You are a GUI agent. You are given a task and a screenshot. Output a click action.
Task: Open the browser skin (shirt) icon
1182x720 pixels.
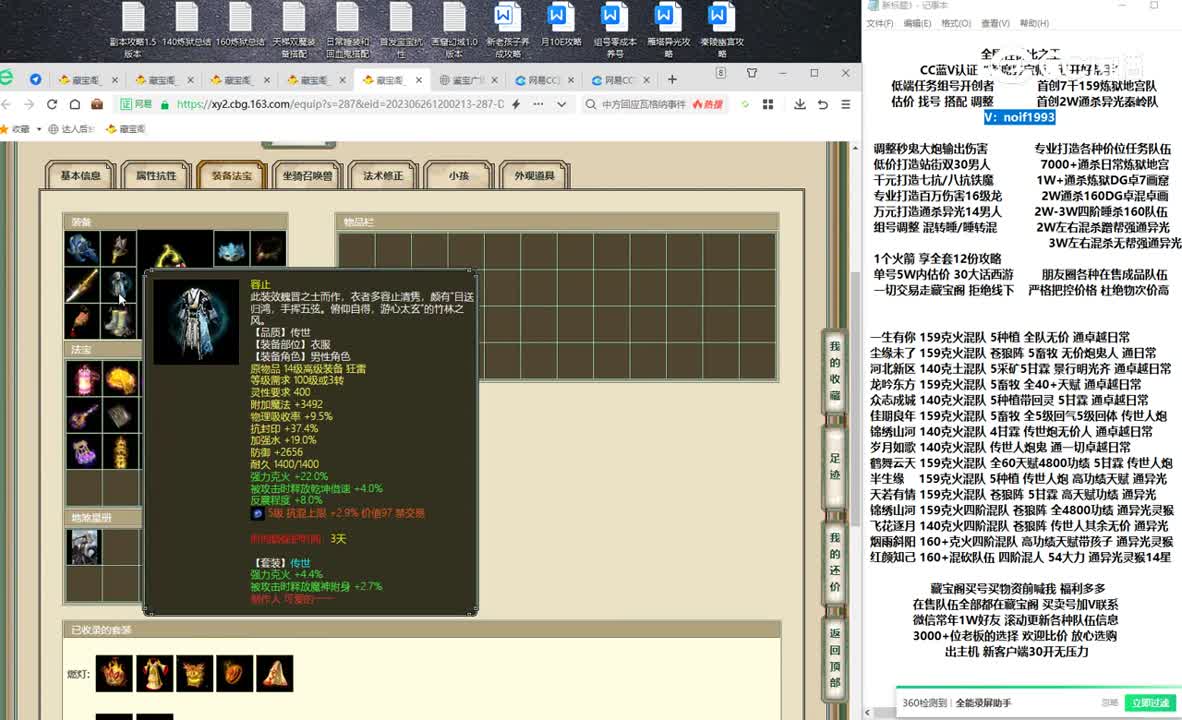click(x=752, y=73)
